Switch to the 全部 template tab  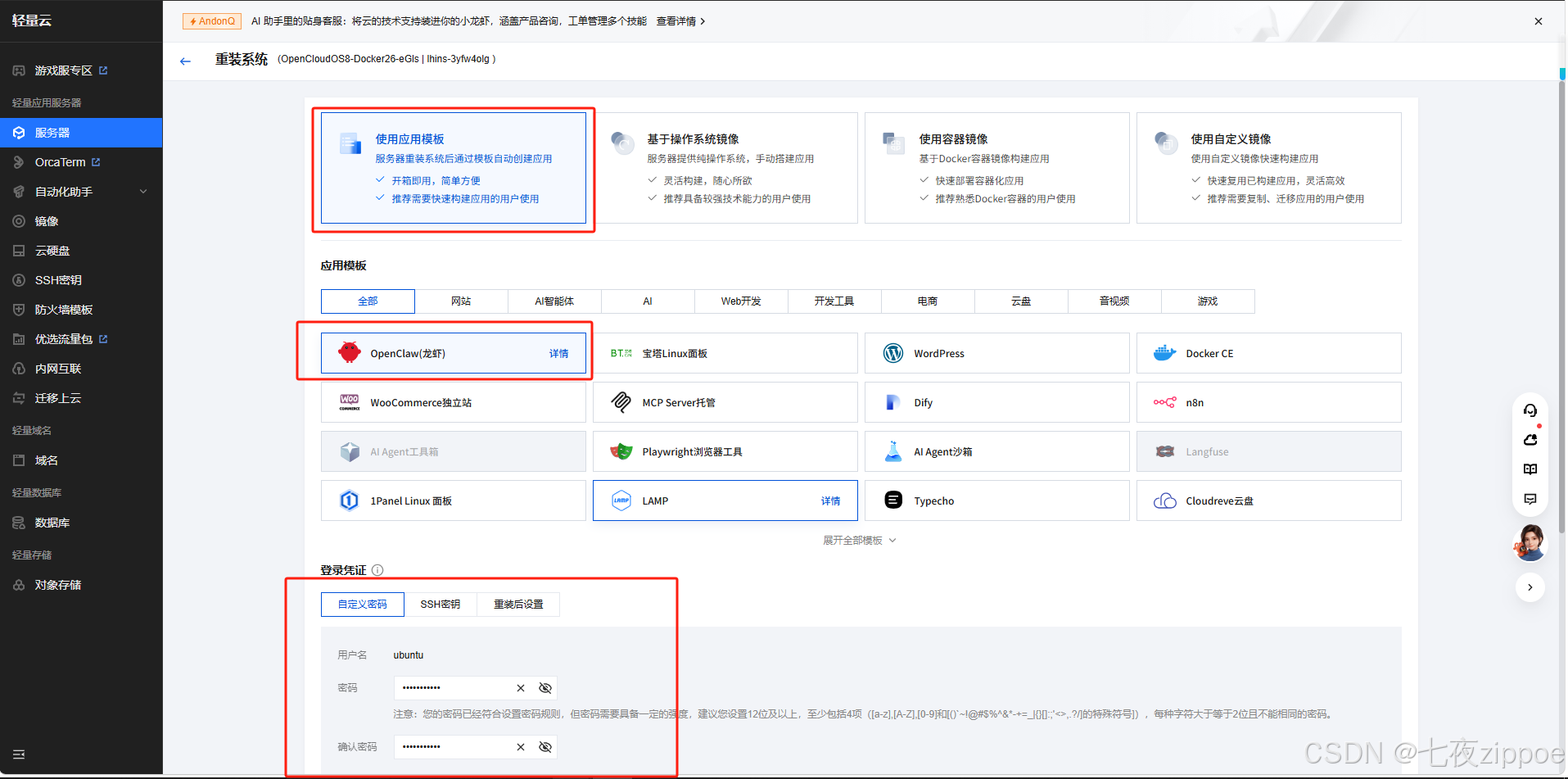[368, 301]
